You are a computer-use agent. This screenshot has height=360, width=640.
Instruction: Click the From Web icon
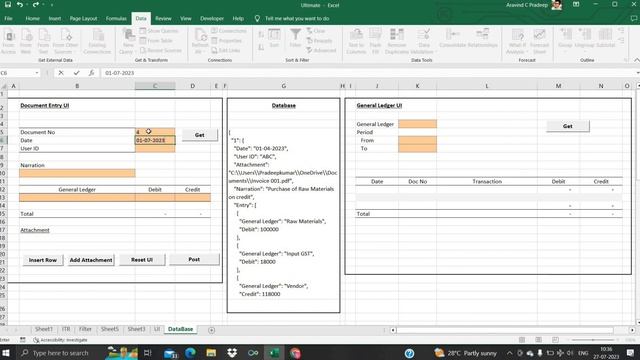tap(26, 41)
